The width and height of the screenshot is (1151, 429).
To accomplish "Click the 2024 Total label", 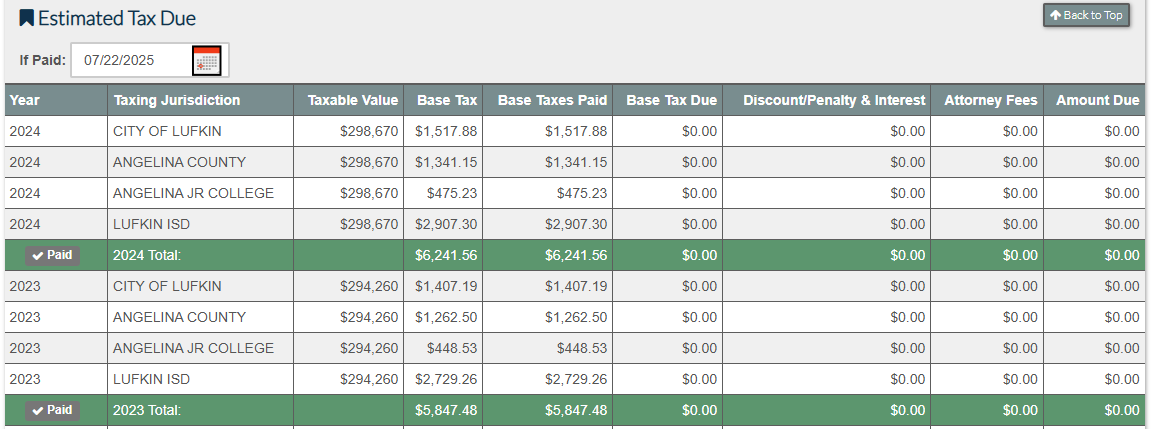I will tap(147, 255).
